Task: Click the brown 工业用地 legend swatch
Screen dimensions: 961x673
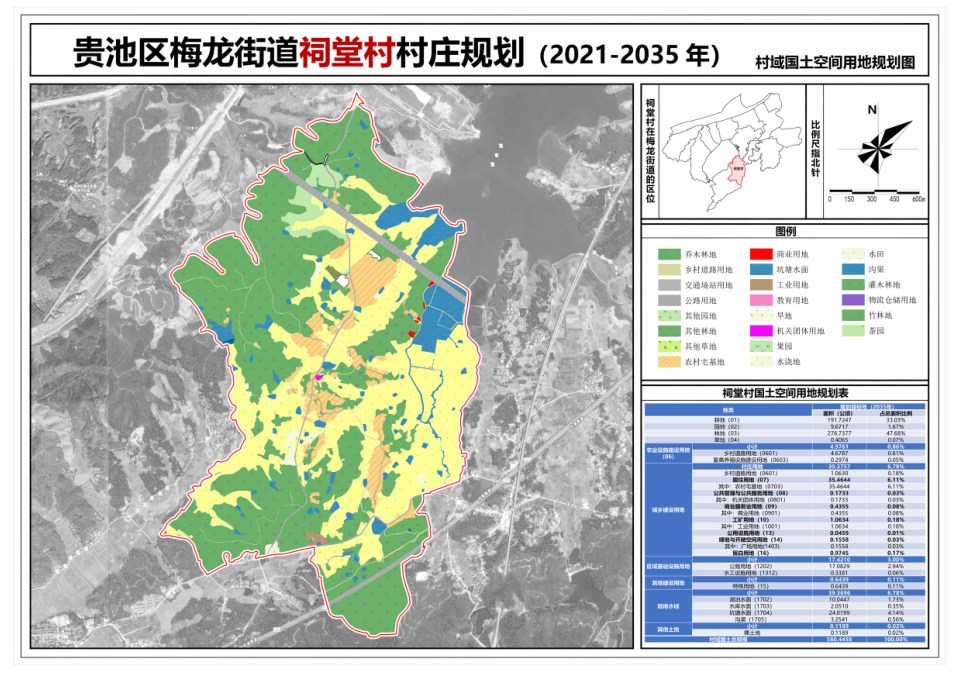Action: tap(763, 285)
